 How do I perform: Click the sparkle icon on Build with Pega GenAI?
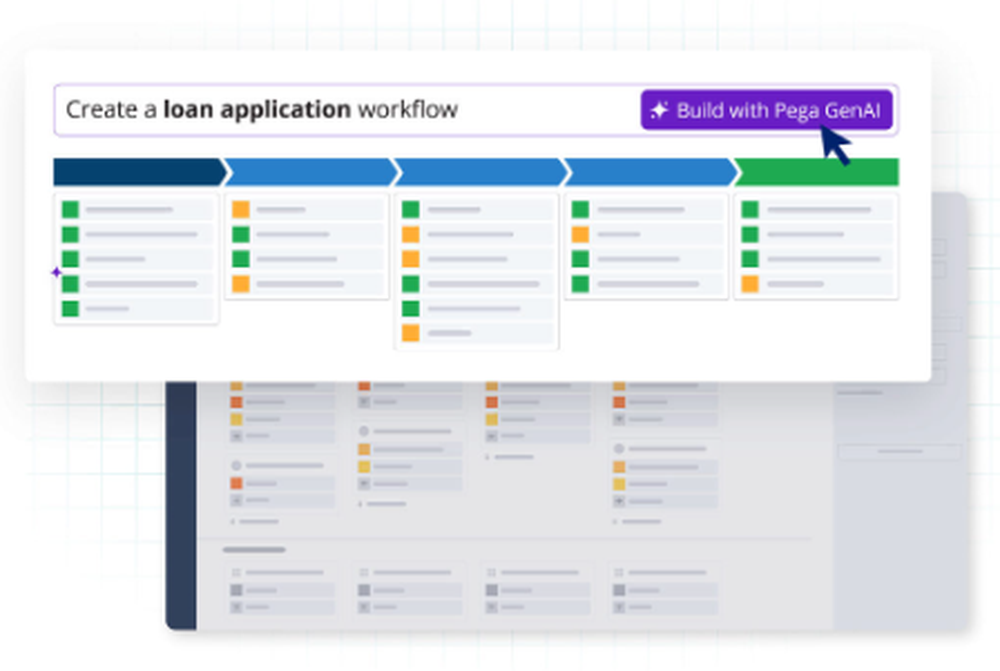tap(659, 110)
